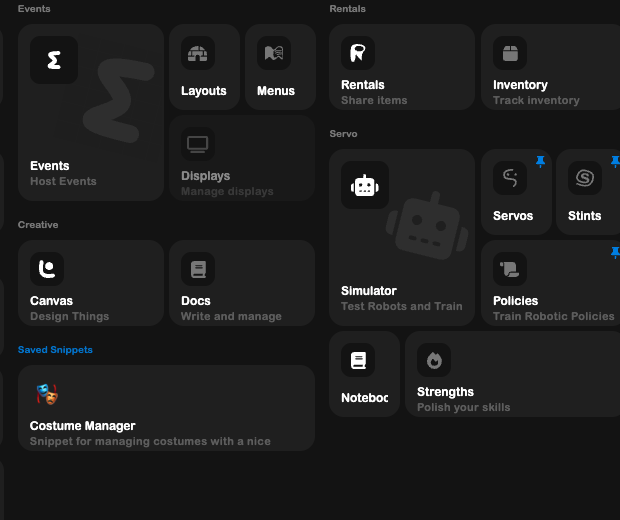The height and width of the screenshot is (520, 620).
Task: Click the Inventory box icon
Action: point(510,53)
